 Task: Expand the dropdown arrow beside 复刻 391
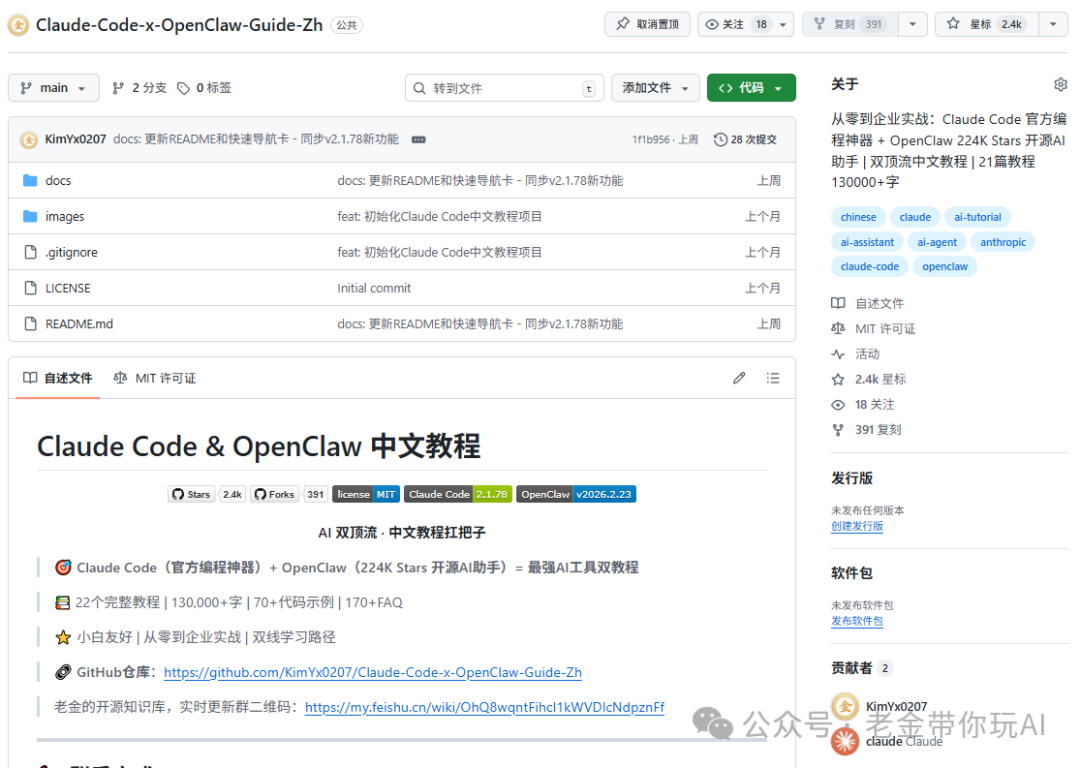[913, 24]
